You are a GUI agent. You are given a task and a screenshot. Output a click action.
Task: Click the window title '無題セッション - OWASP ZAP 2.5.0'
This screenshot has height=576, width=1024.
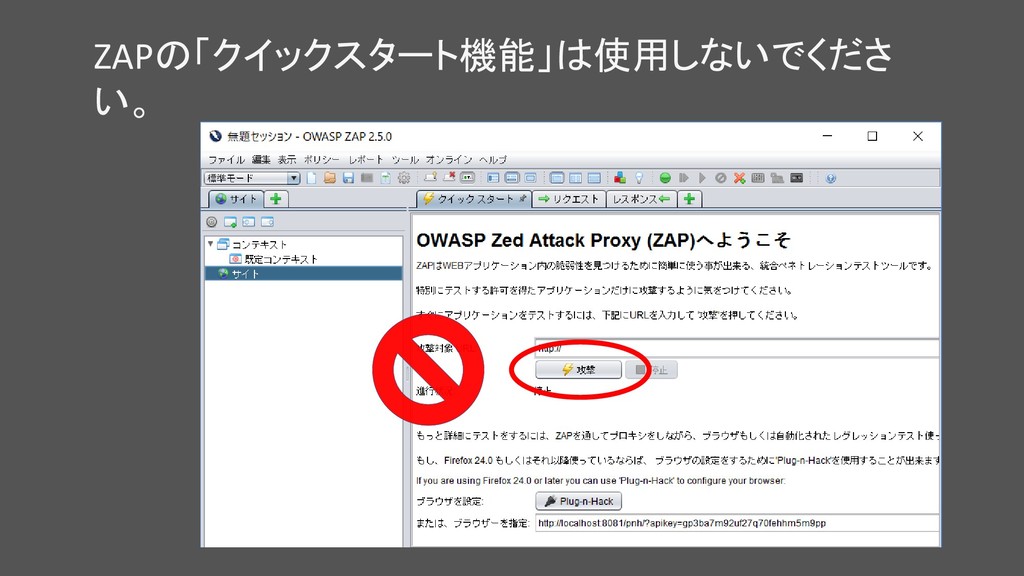(310, 136)
